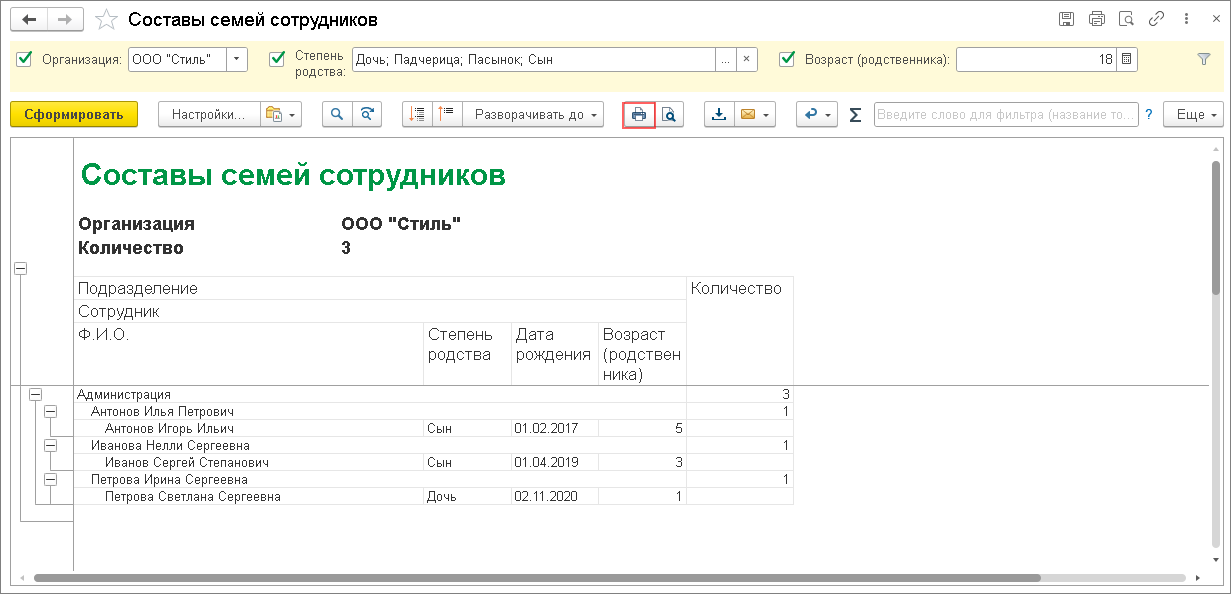Click birth date 01.04.2019 cell

click(x=555, y=462)
